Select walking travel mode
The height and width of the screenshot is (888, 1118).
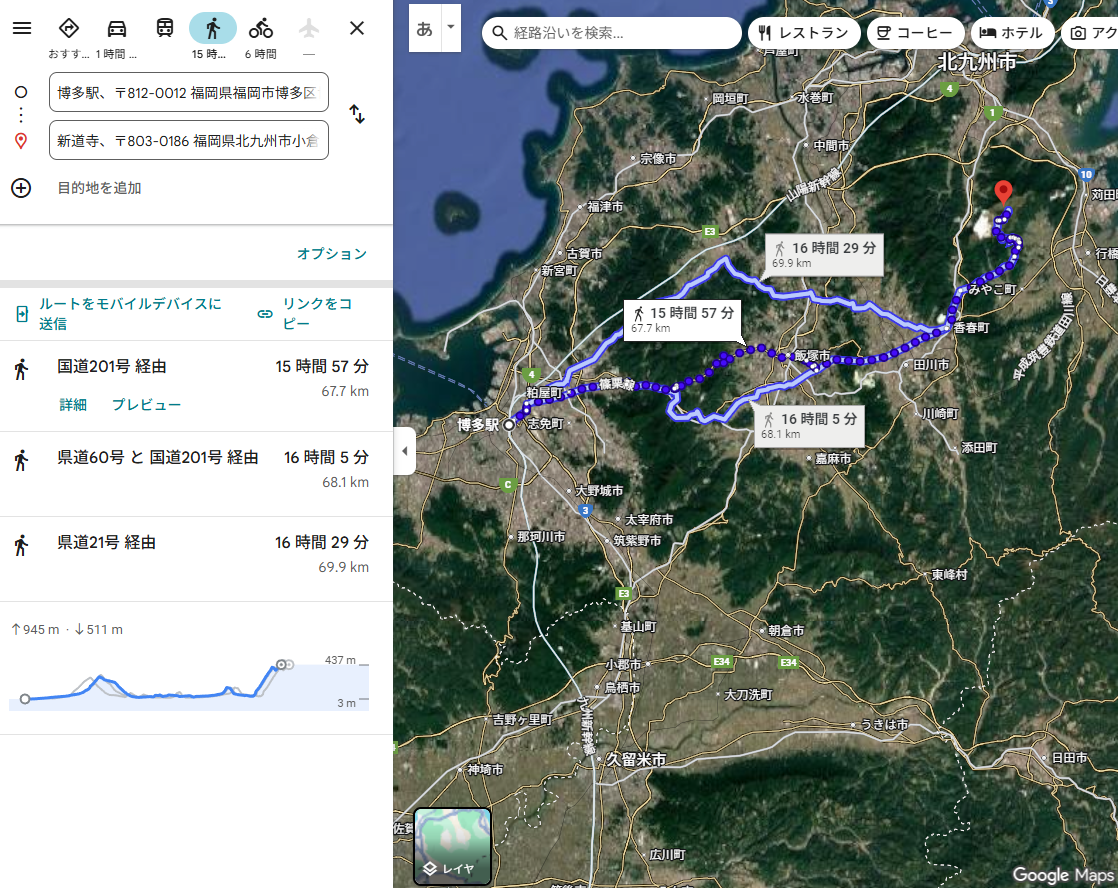click(x=212, y=28)
